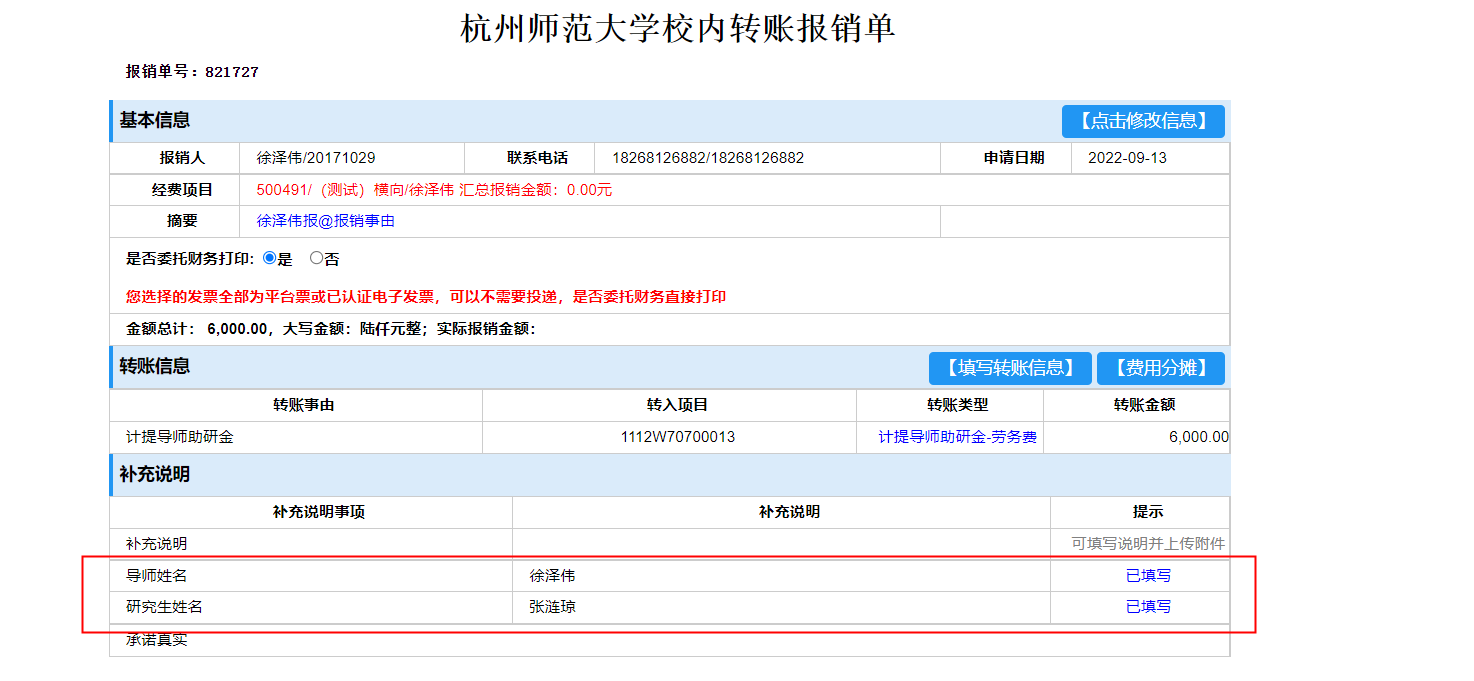
Task: Open the 【填写转账信息】 button
Action: point(1010,368)
